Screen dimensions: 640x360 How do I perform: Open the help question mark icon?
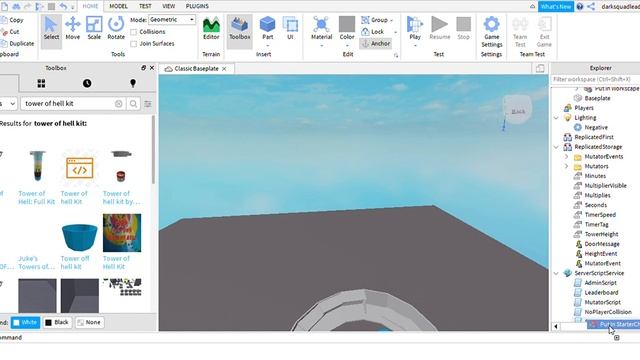(580, 7)
